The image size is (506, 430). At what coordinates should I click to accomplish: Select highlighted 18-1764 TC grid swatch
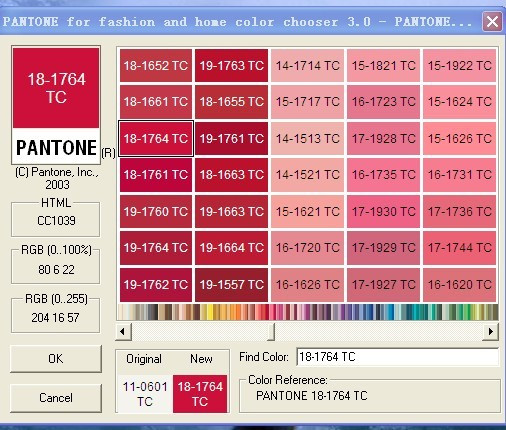[x=156, y=138]
